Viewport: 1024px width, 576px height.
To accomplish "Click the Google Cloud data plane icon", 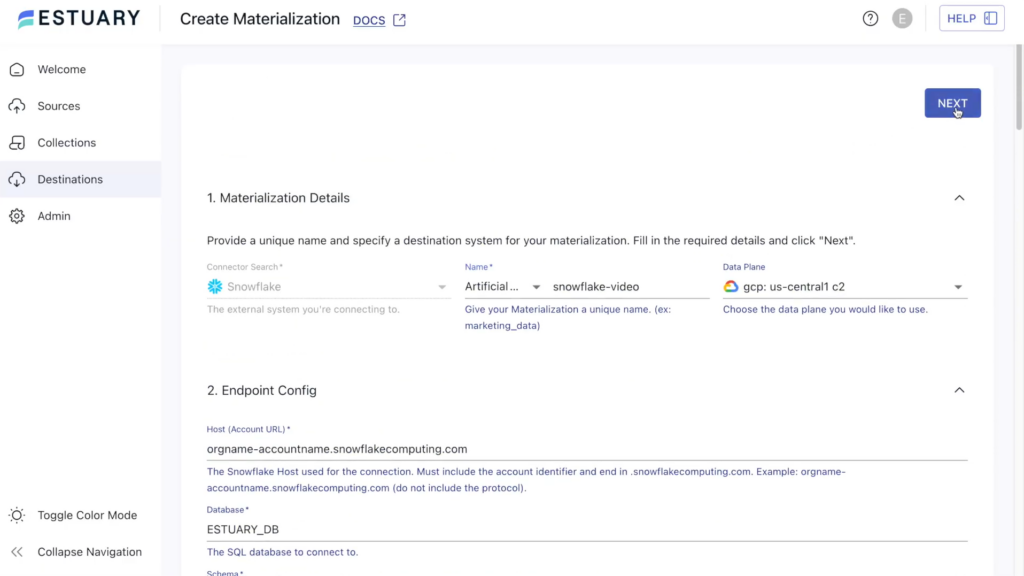I will (x=731, y=286).
